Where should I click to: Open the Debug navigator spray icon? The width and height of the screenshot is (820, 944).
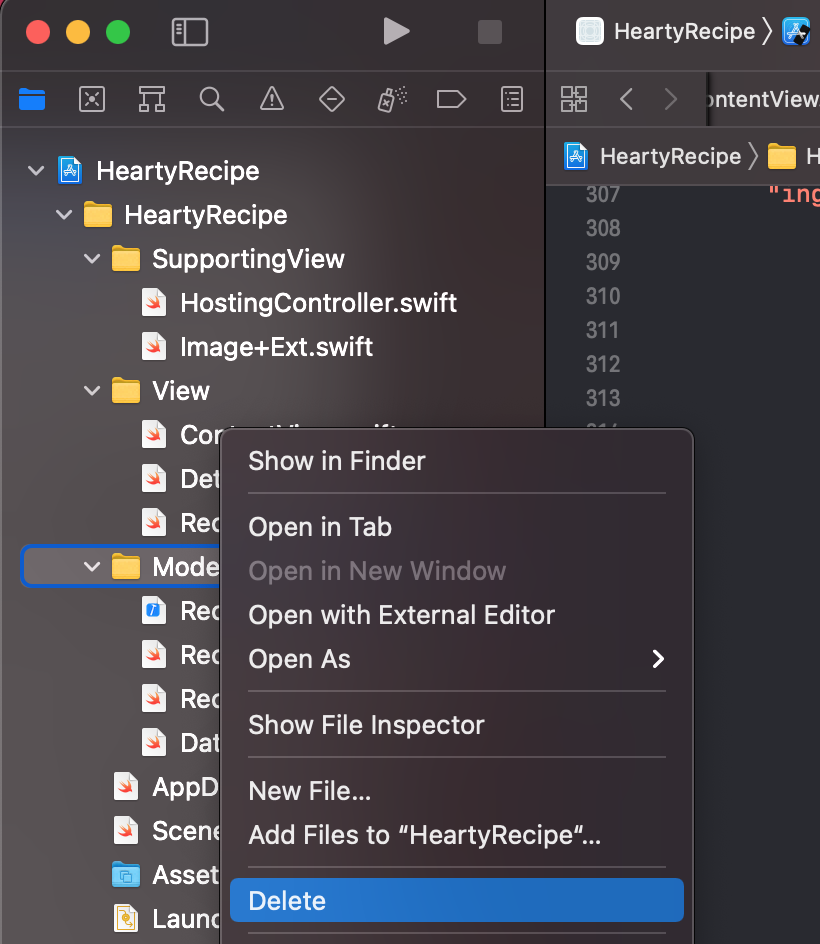(x=392, y=99)
